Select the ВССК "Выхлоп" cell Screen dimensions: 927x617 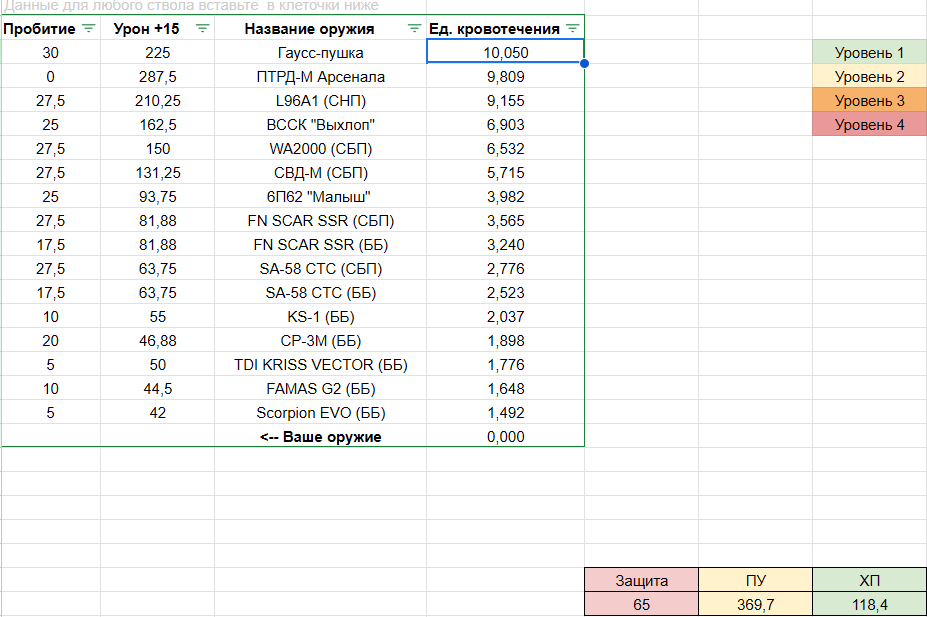(320, 125)
